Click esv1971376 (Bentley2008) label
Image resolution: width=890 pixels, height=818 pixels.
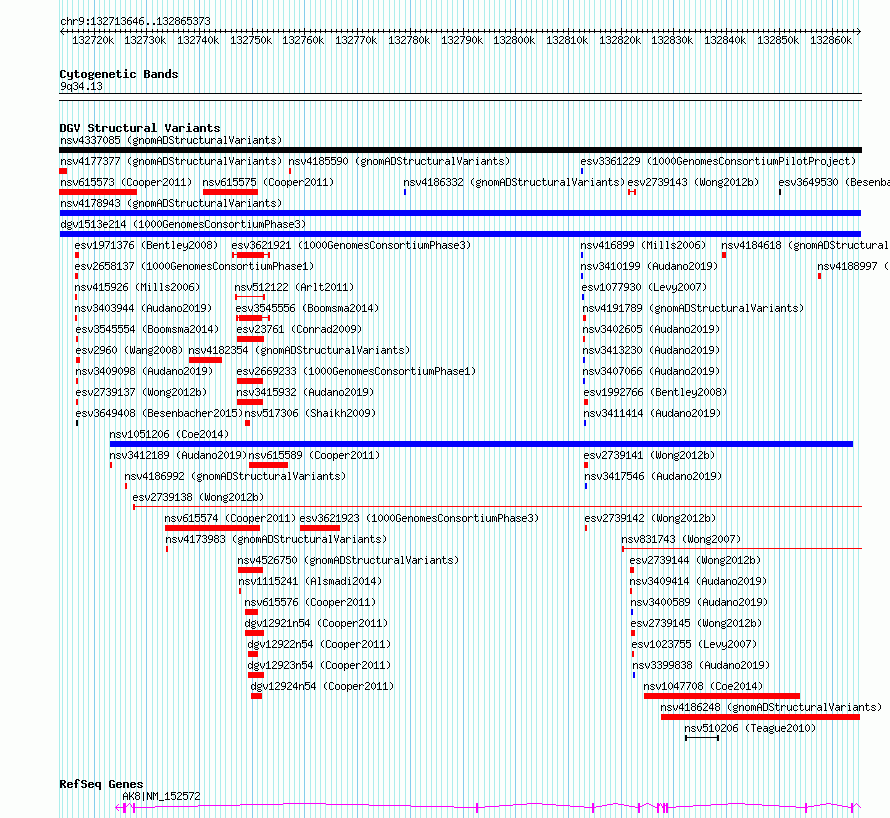point(146,245)
